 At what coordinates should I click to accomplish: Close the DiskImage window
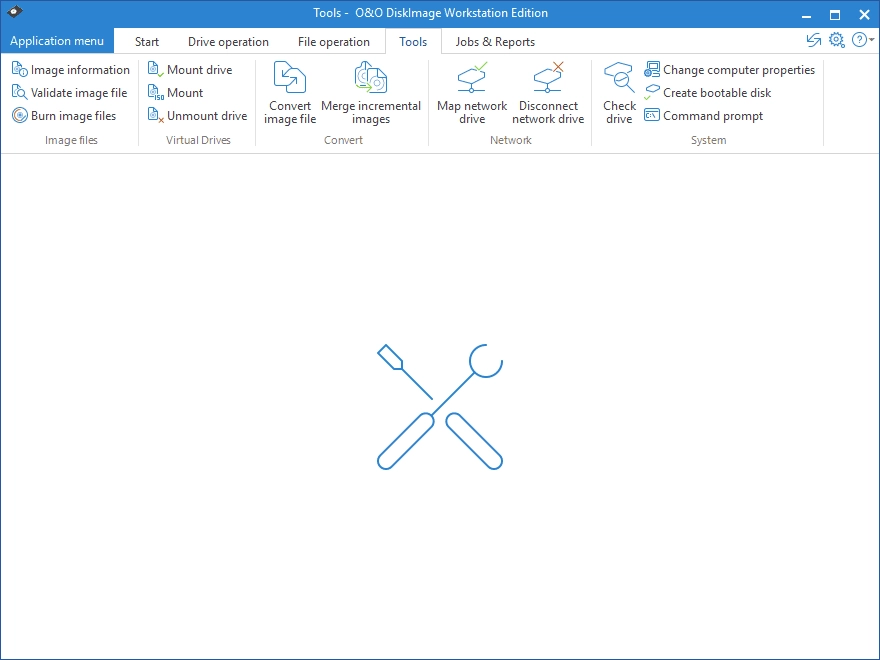pos(864,15)
